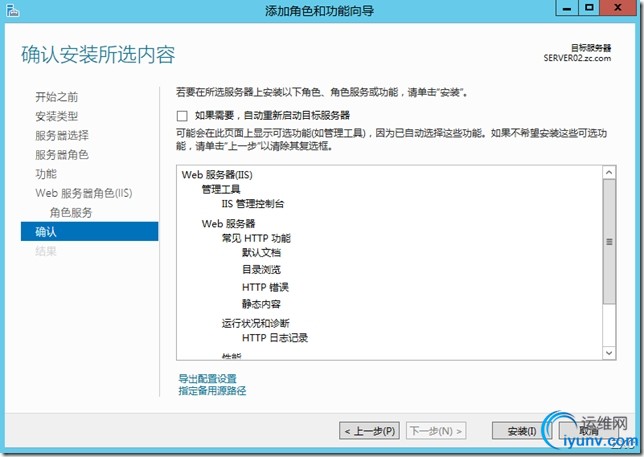The image size is (644, 457).
Task: Select the Web 服务器 sub-entry
Action: (x=228, y=224)
